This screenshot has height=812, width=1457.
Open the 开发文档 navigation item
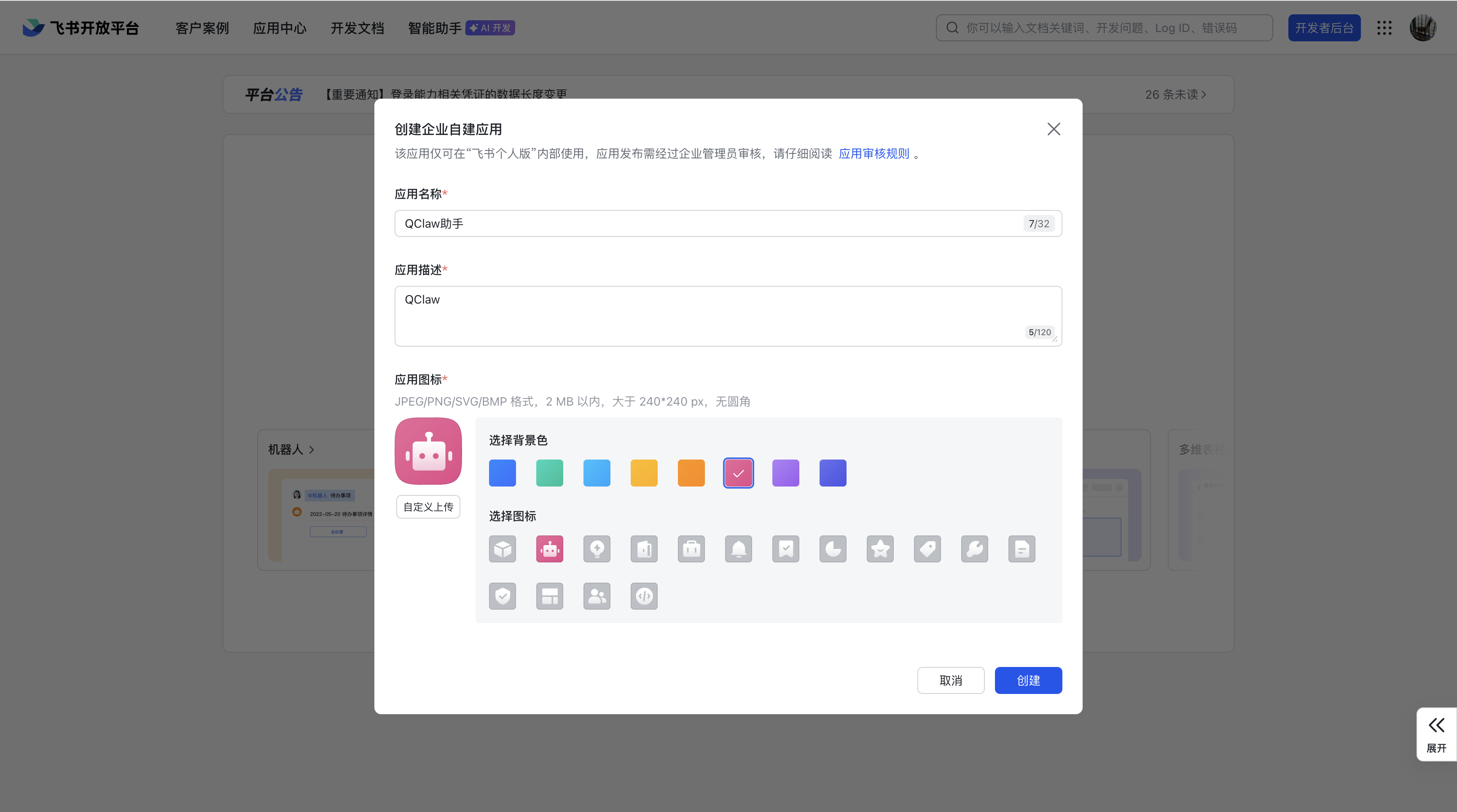358,28
